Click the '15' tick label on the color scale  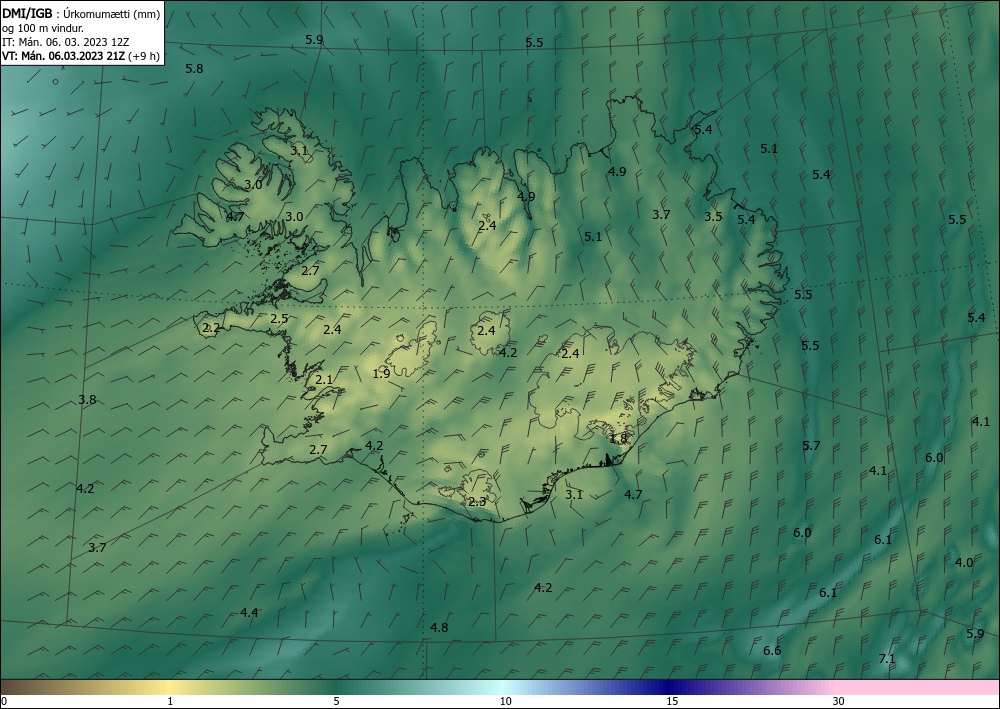(672, 702)
